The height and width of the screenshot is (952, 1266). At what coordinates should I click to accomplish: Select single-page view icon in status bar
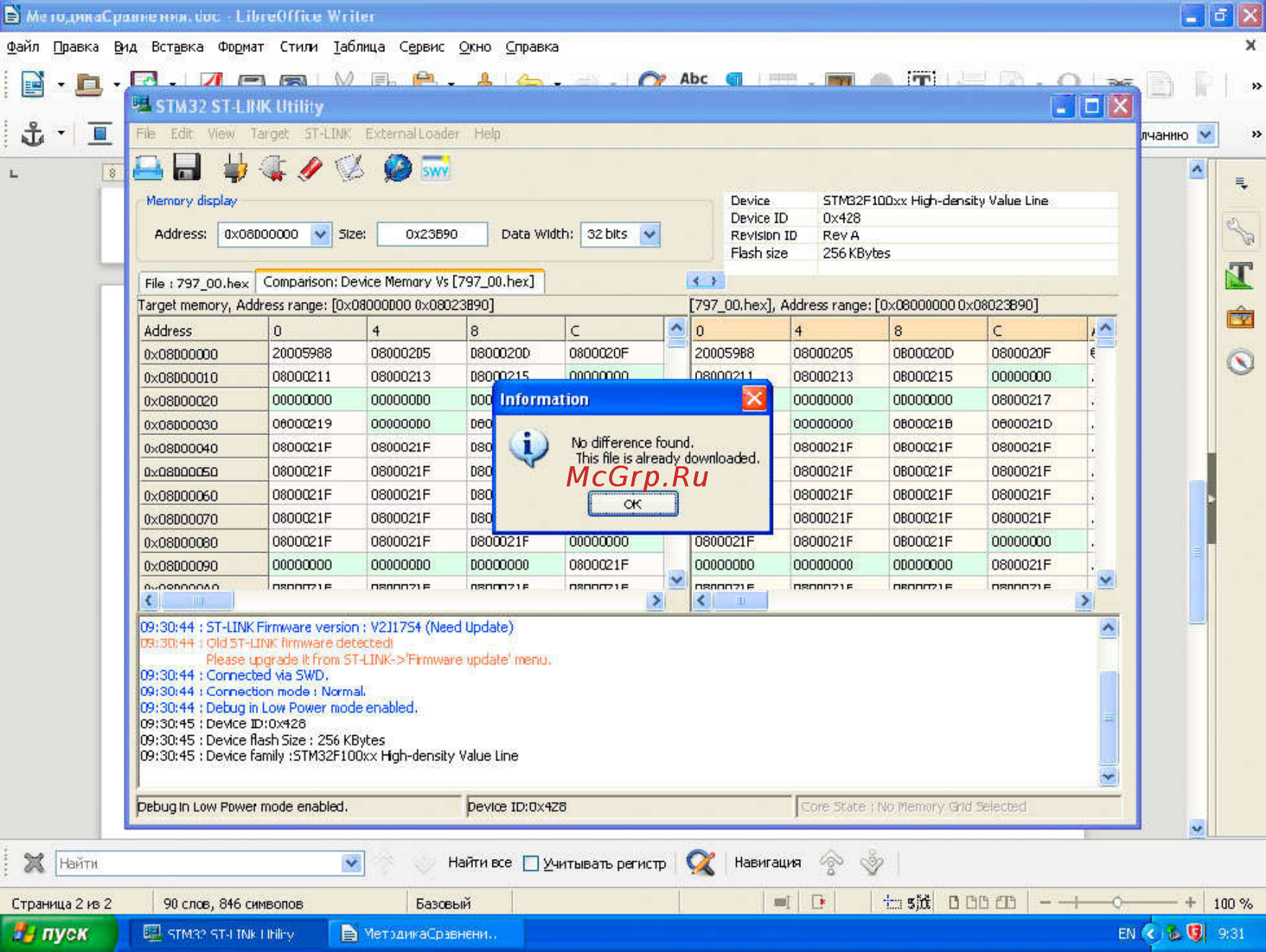(954, 902)
